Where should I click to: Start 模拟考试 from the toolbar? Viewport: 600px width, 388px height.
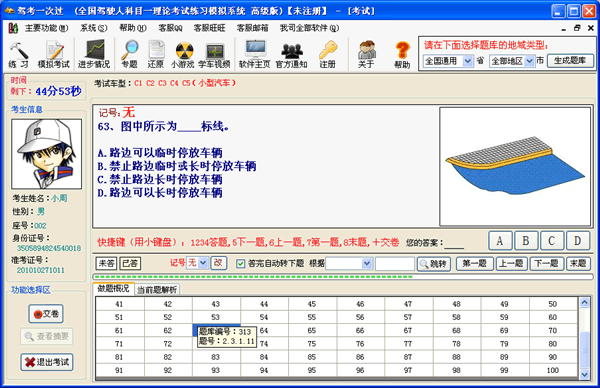pyautogui.click(x=54, y=54)
